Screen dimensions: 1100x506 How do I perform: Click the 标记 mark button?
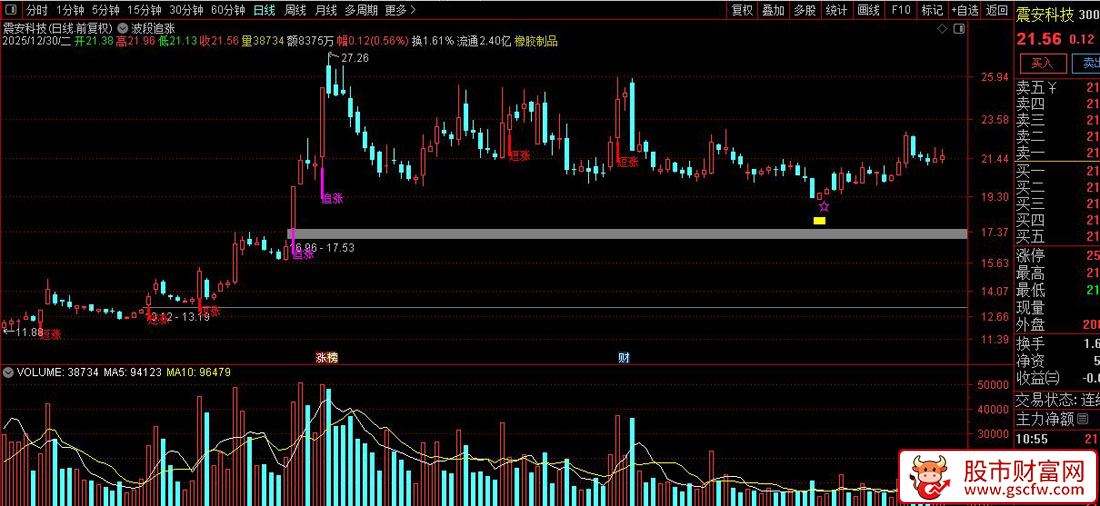pyautogui.click(x=932, y=10)
